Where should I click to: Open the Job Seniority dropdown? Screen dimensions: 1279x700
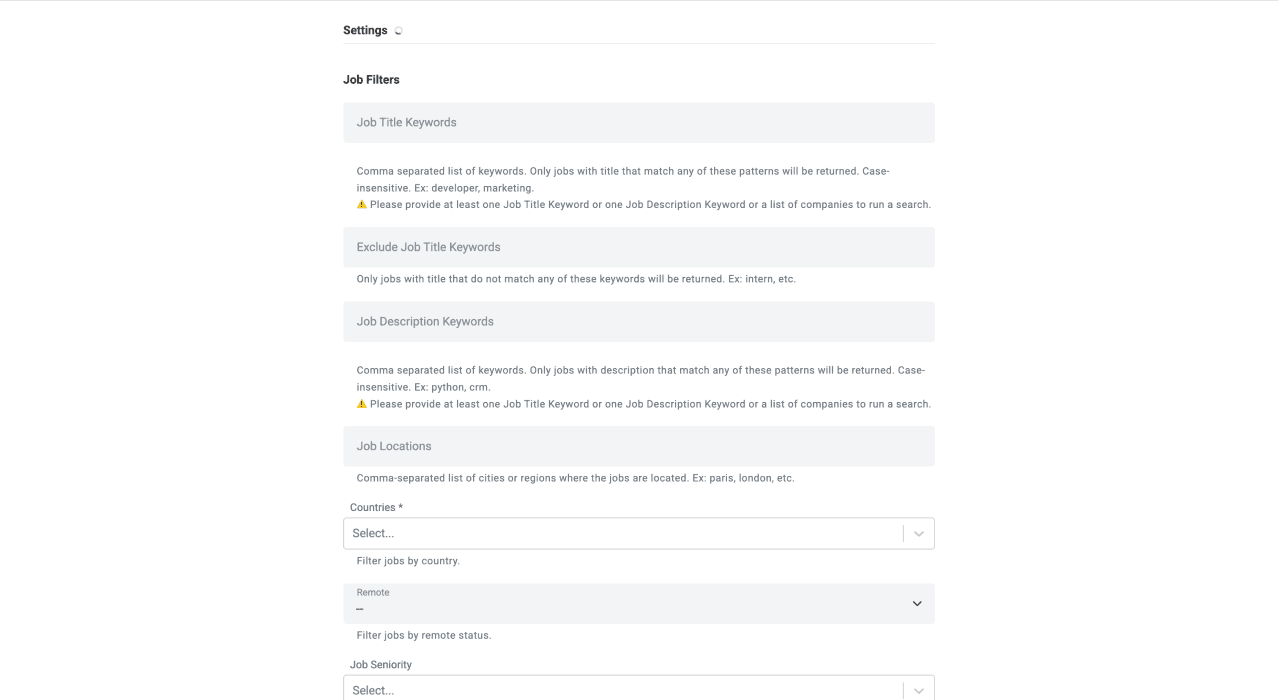(x=639, y=689)
